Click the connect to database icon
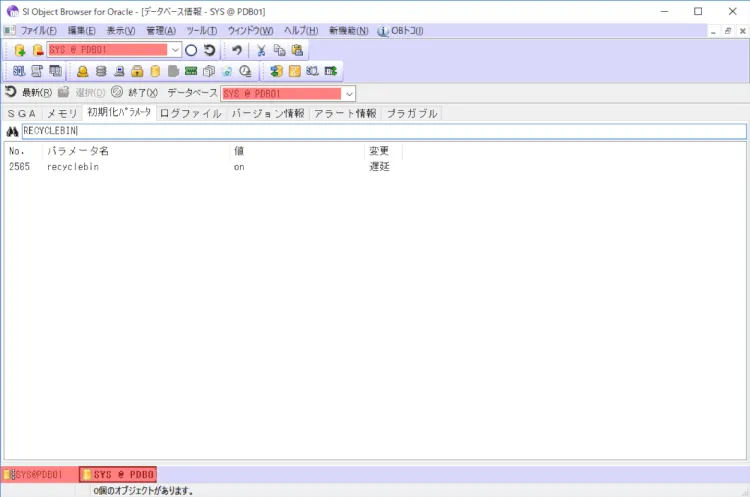 (20, 50)
